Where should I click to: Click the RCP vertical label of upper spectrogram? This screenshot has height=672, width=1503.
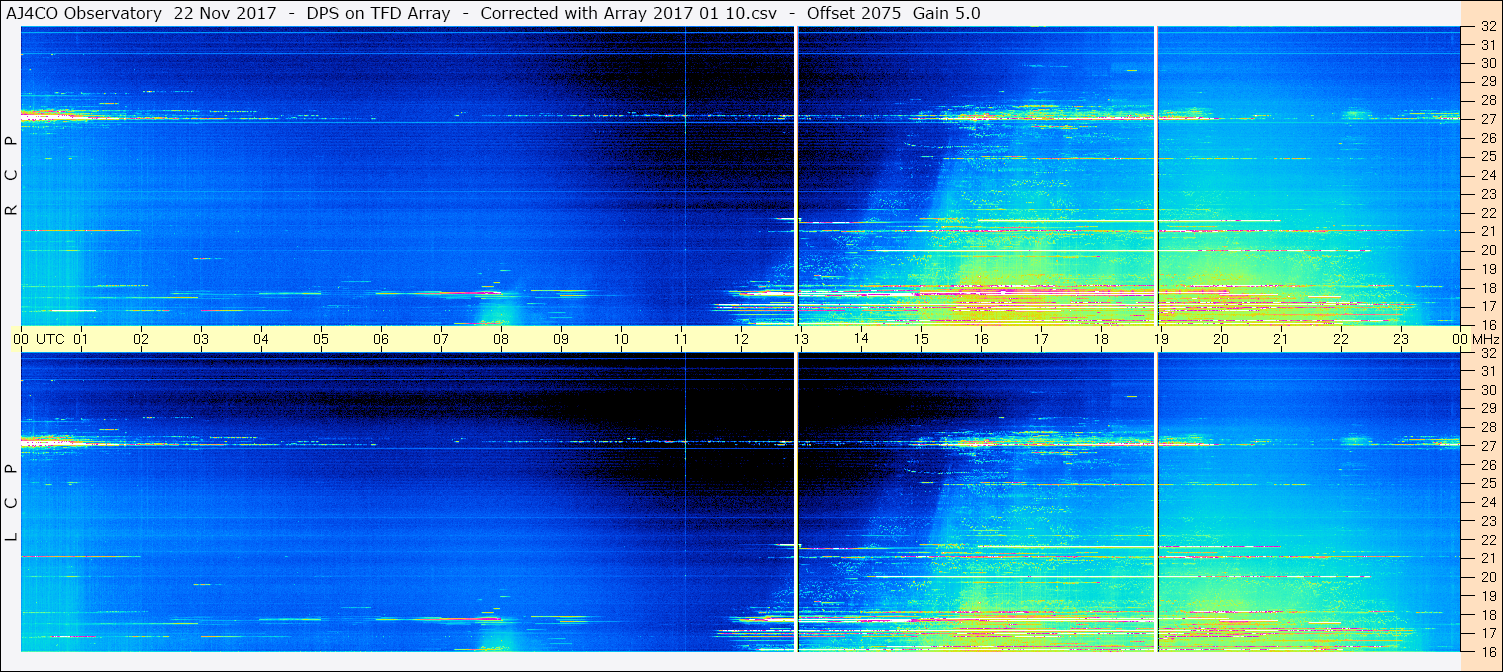point(12,176)
